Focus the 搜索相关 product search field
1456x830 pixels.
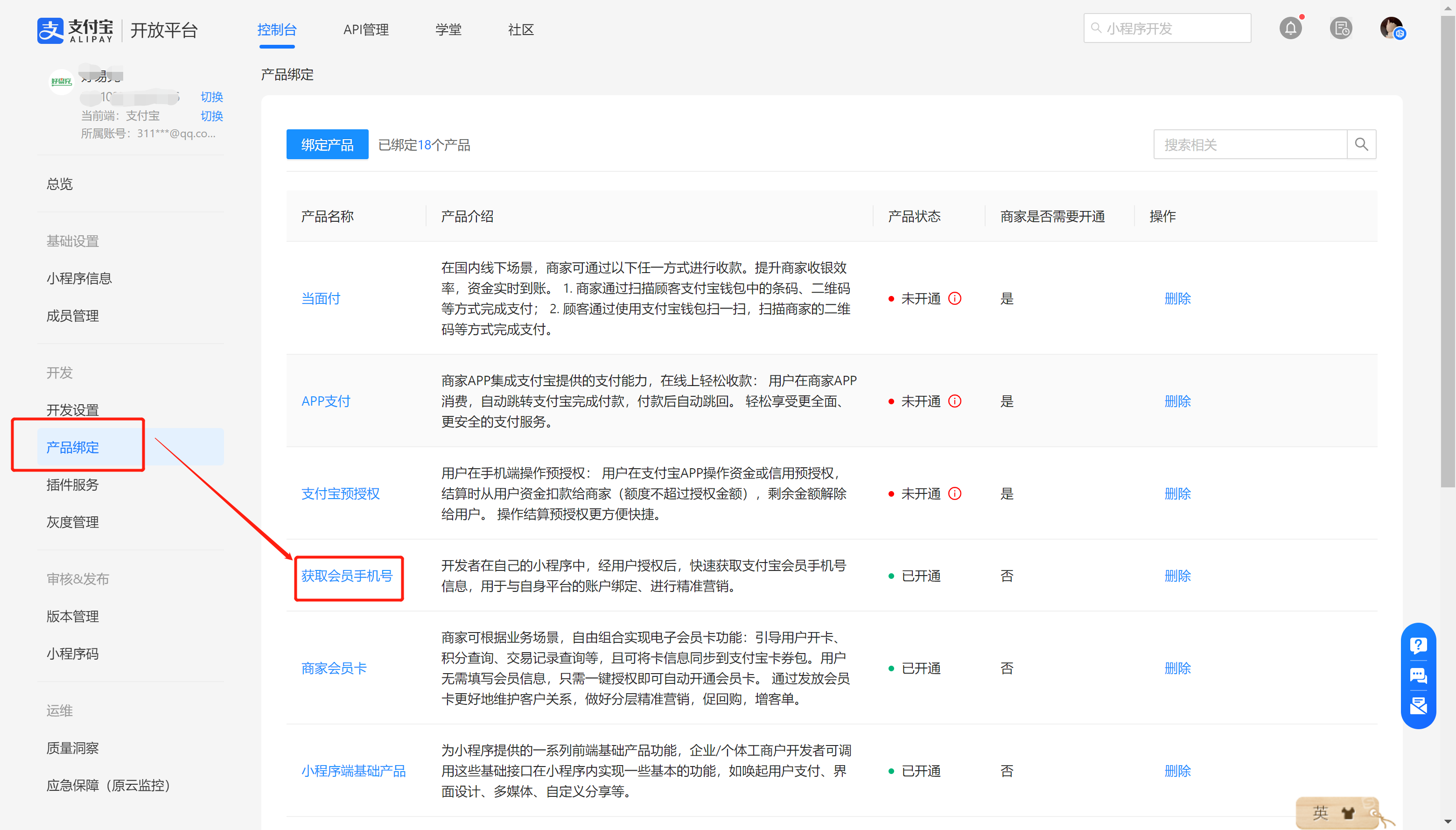coord(1250,144)
